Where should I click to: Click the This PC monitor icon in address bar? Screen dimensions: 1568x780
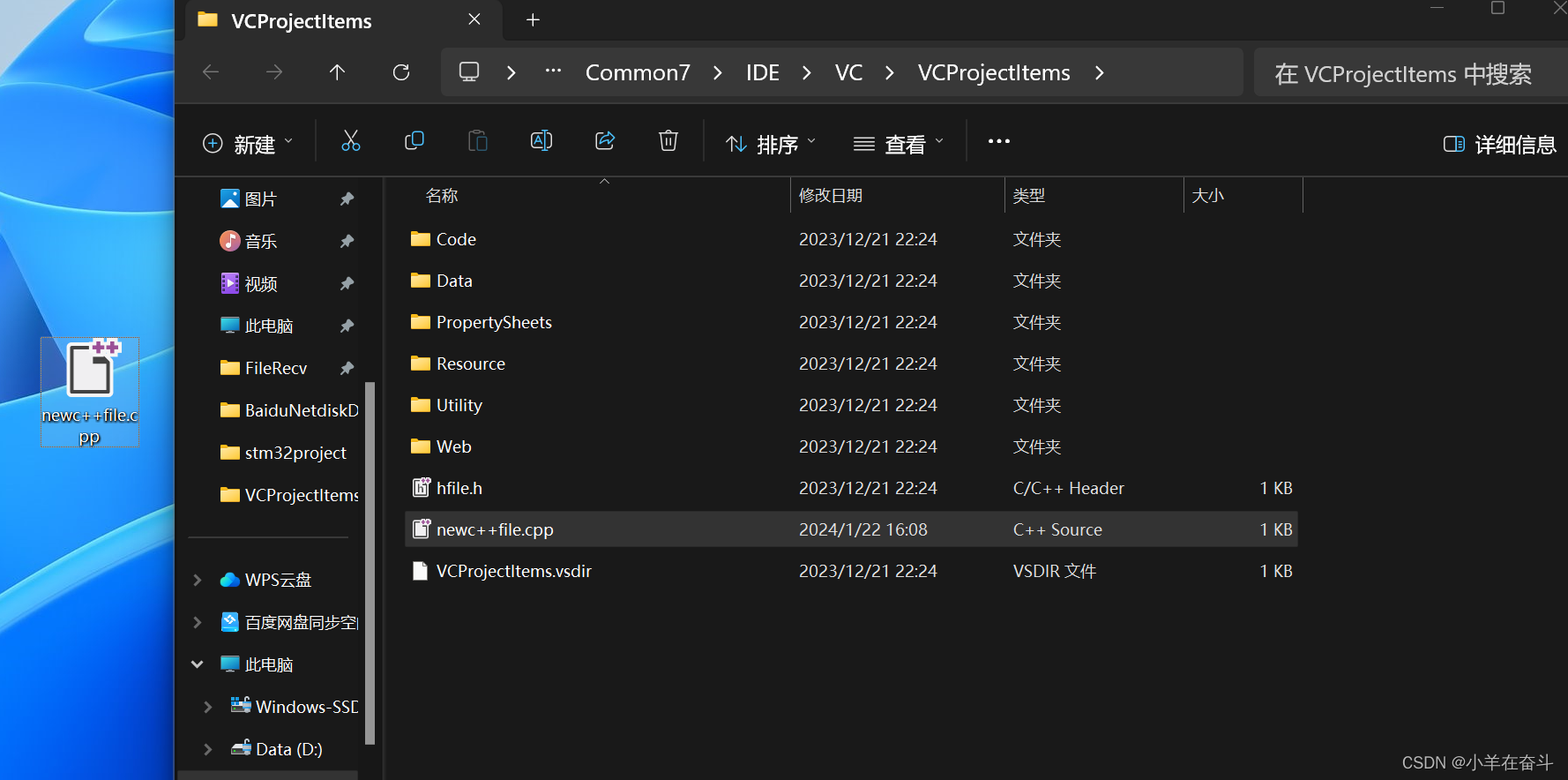pos(469,72)
